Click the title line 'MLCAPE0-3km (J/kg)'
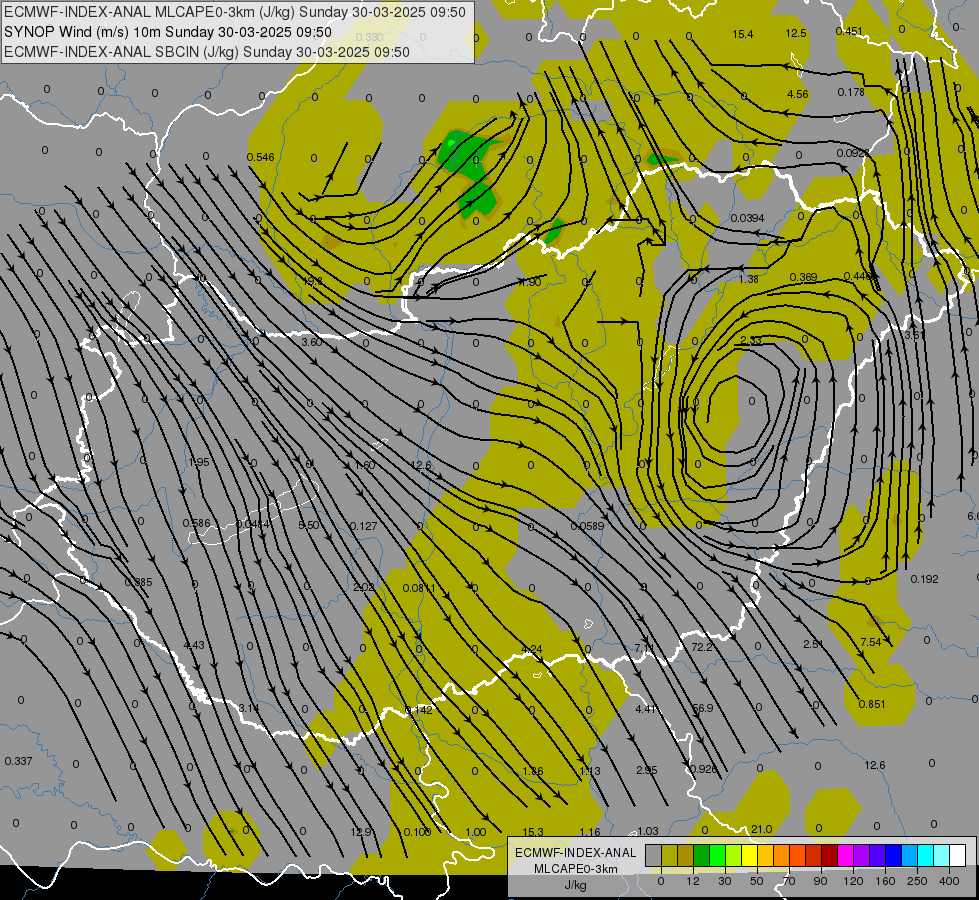This screenshot has height=900, width=979. (235, 12)
